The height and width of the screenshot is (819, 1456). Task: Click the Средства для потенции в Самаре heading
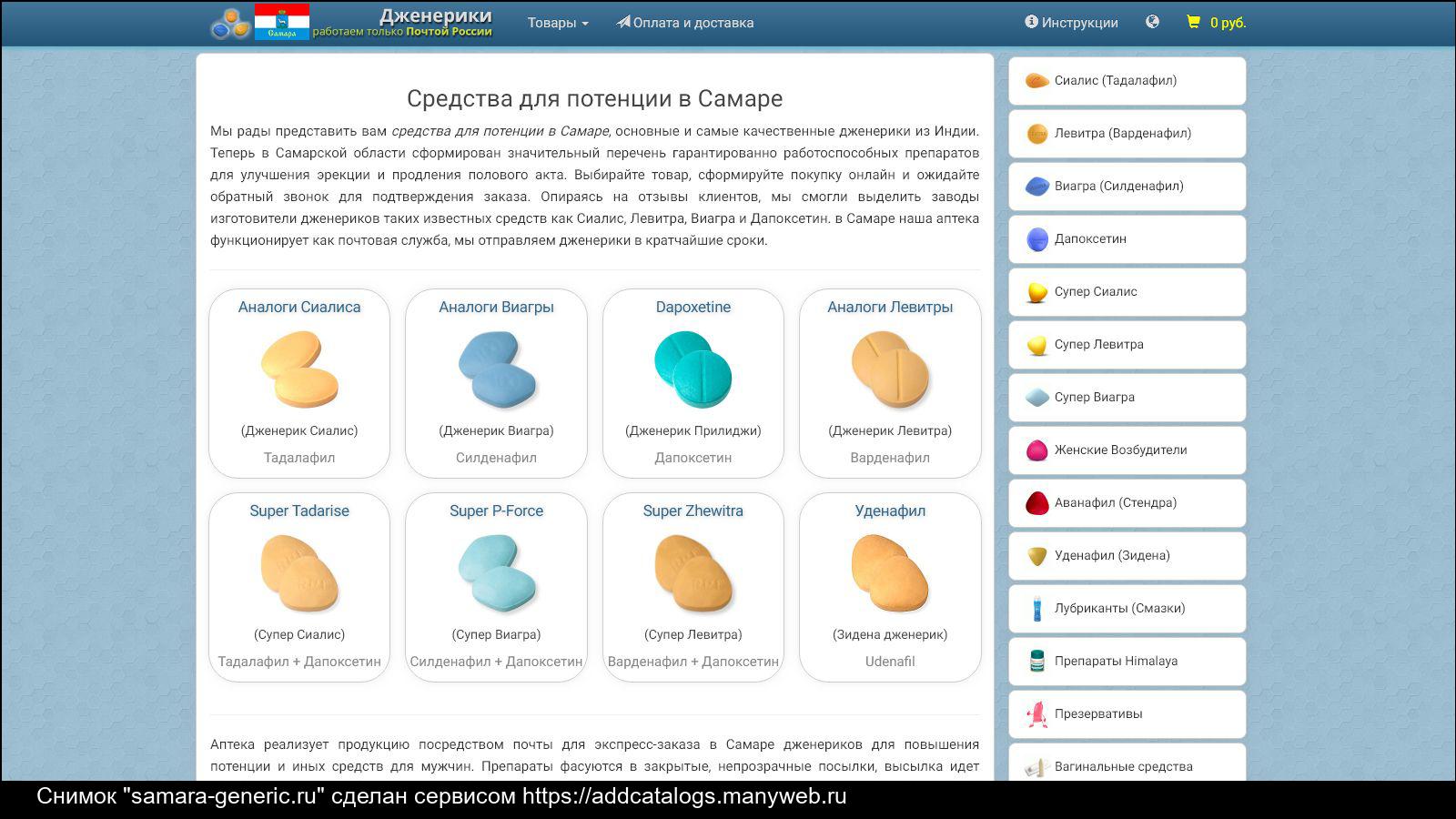(595, 98)
